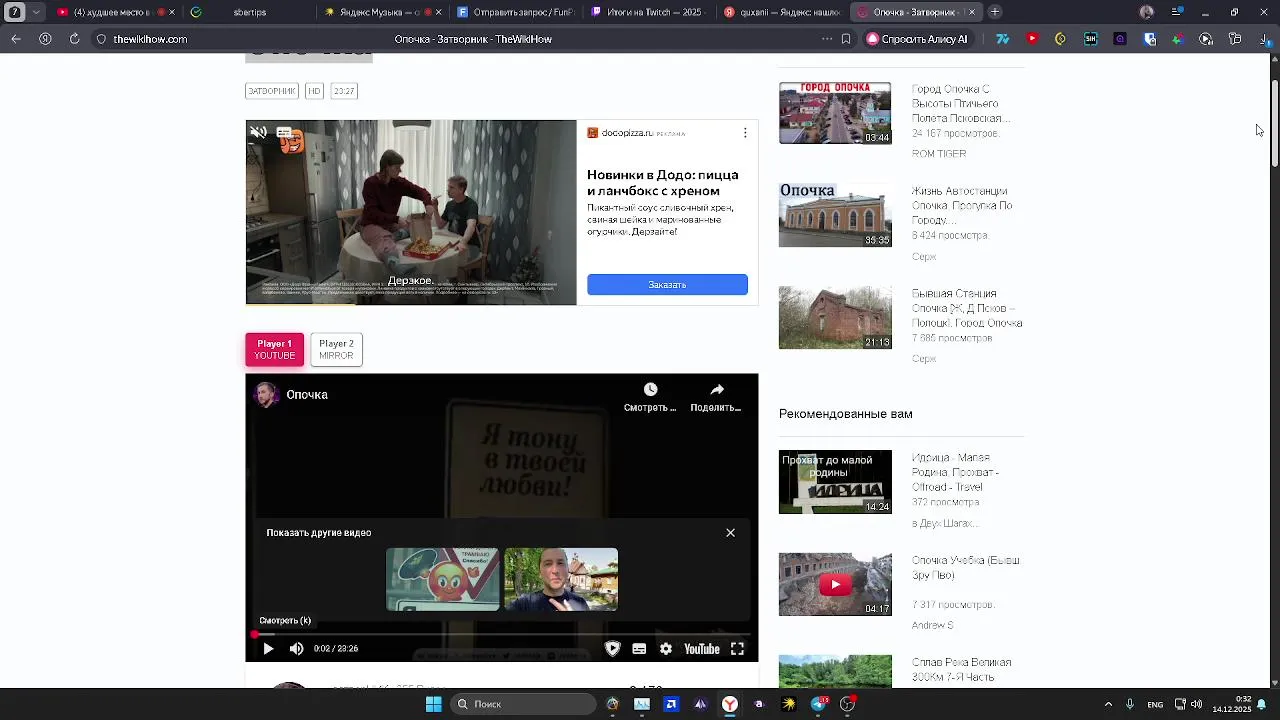
Task: Click 'Спросить Алису AI' button
Action: pyautogui.click(x=918, y=39)
